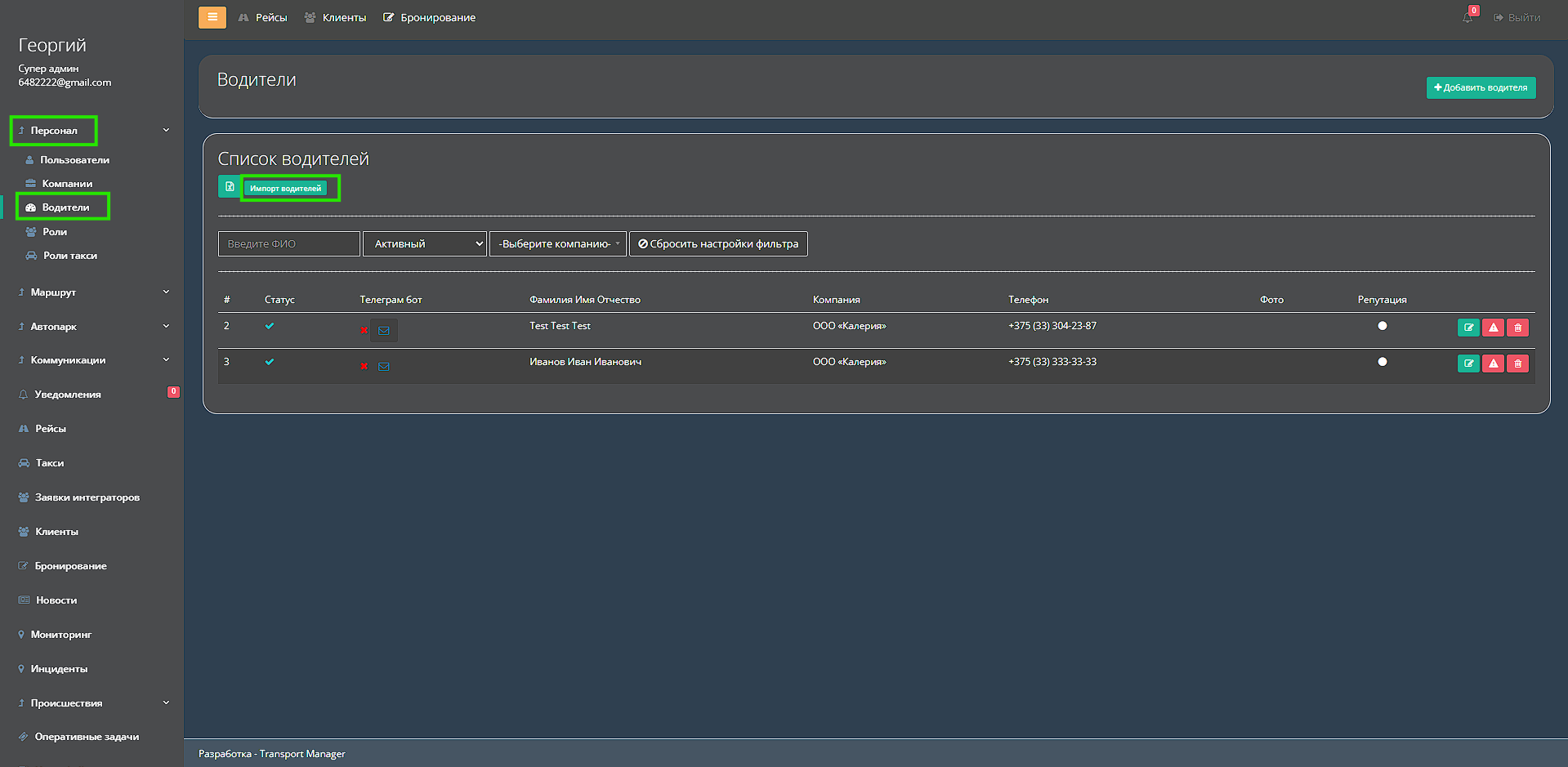
Task: Click the trash icon for Иванов Иван Иванович
Action: tap(1517, 363)
